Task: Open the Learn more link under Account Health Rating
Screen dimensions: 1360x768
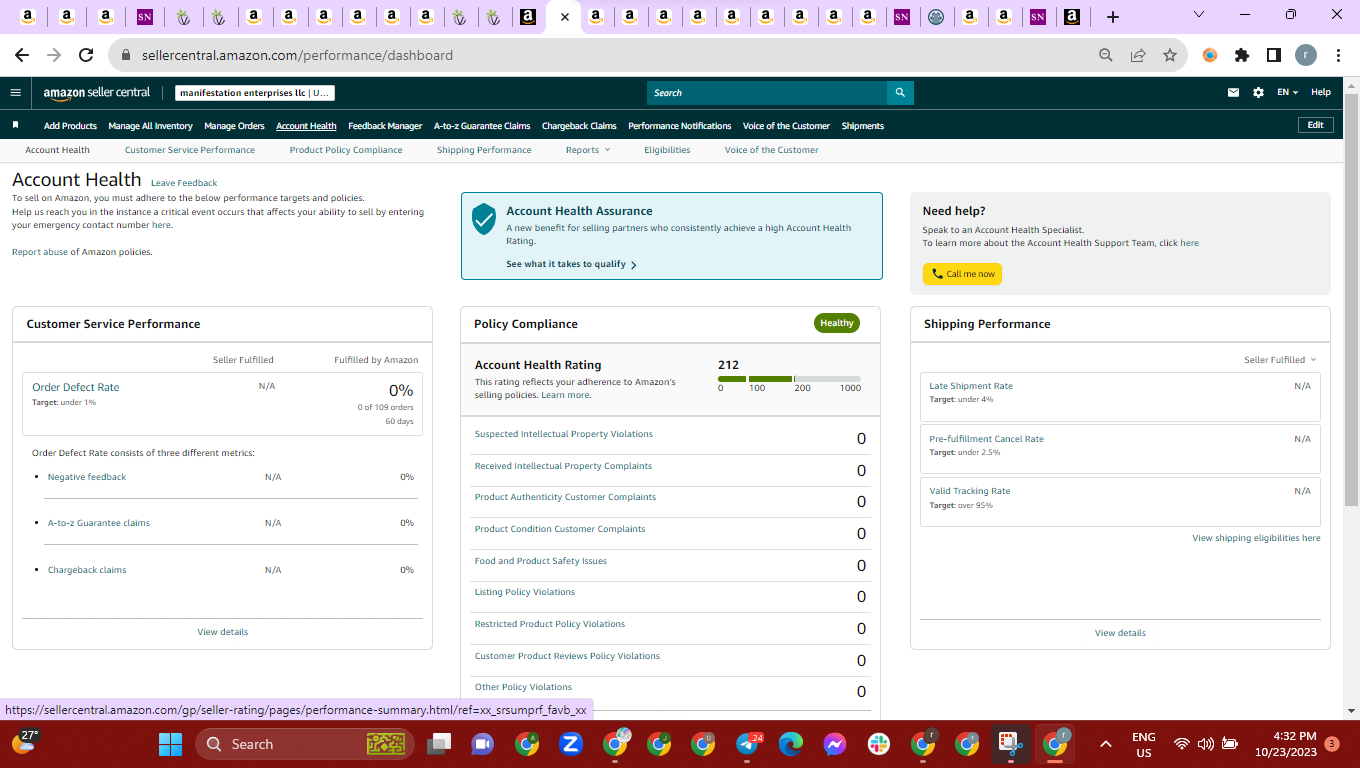Action: pyautogui.click(x=565, y=395)
